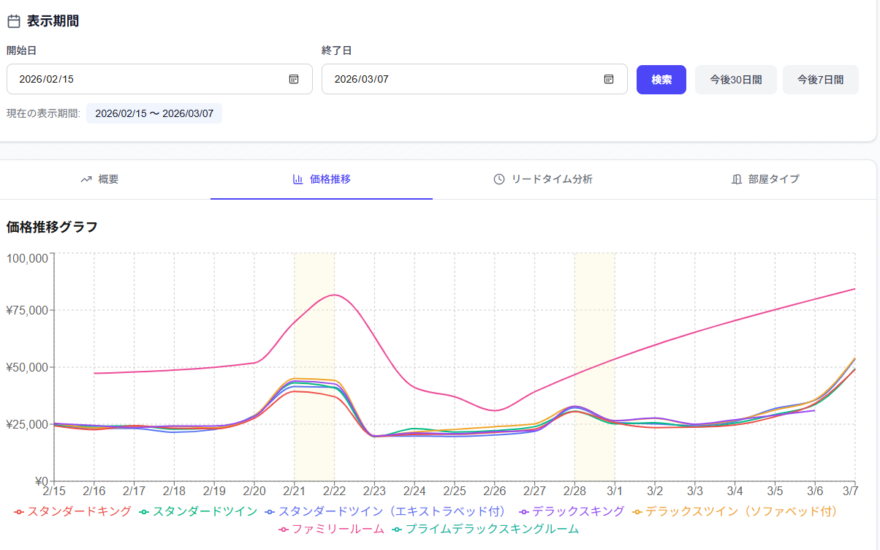The height and width of the screenshot is (550, 880).
Task: Switch to the 部屋タイプ tab
Action: click(765, 179)
